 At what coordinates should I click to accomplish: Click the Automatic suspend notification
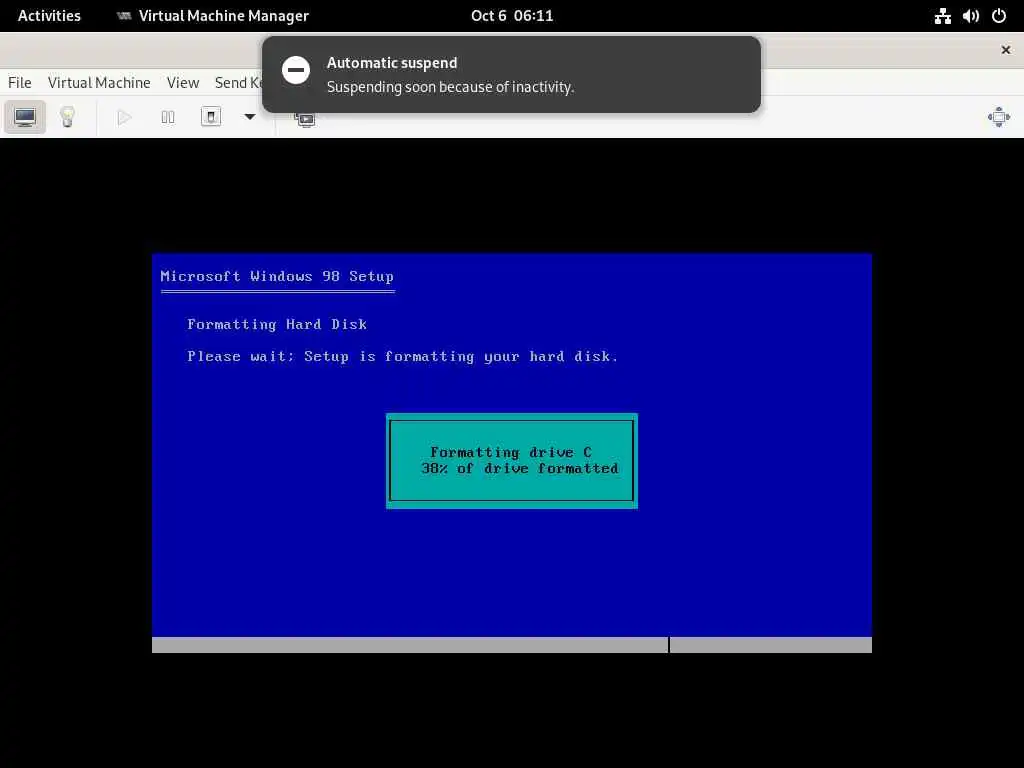pyautogui.click(x=511, y=74)
